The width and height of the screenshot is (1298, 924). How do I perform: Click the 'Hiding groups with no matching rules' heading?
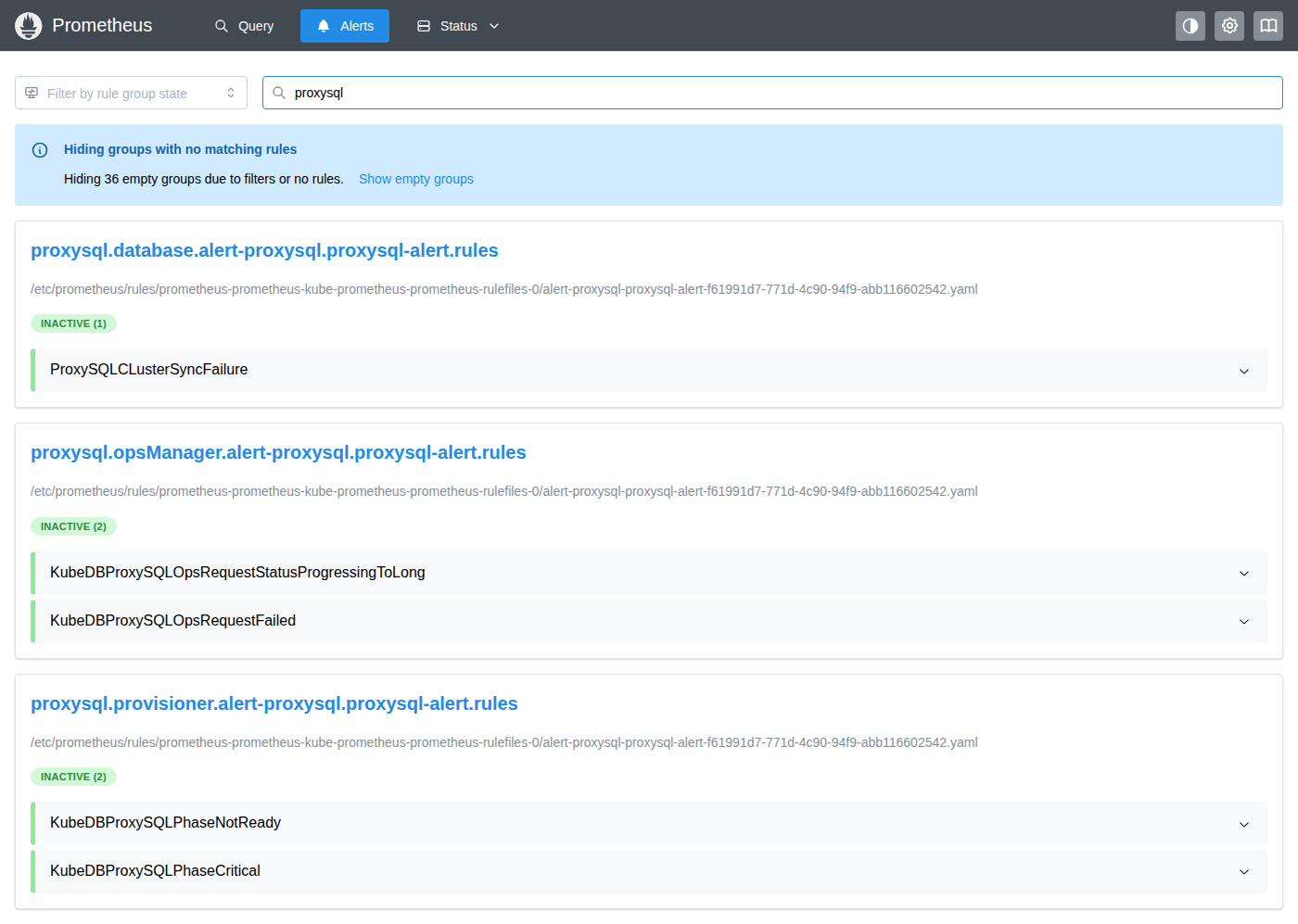tap(181, 149)
